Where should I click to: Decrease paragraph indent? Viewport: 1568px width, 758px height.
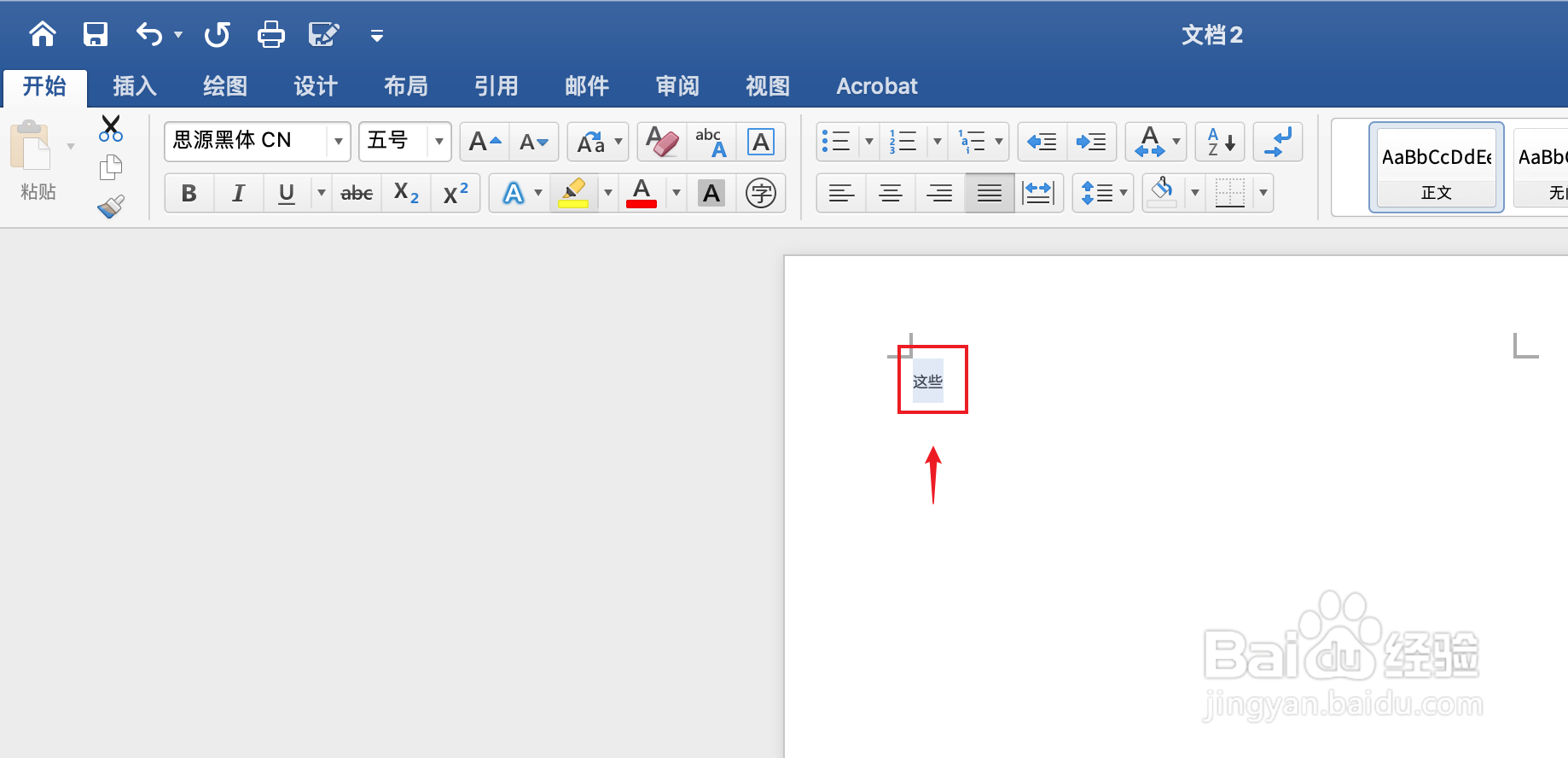tap(1042, 142)
